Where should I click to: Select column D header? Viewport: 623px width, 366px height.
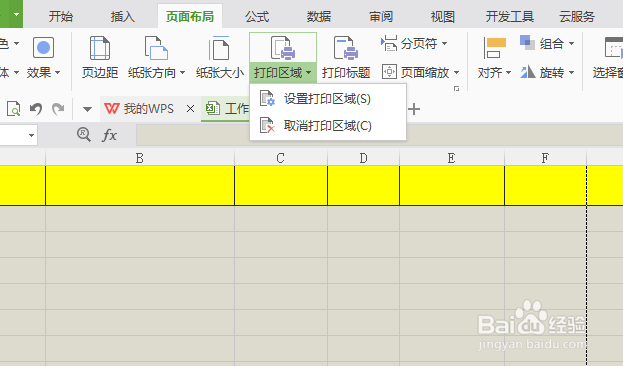pos(364,158)
